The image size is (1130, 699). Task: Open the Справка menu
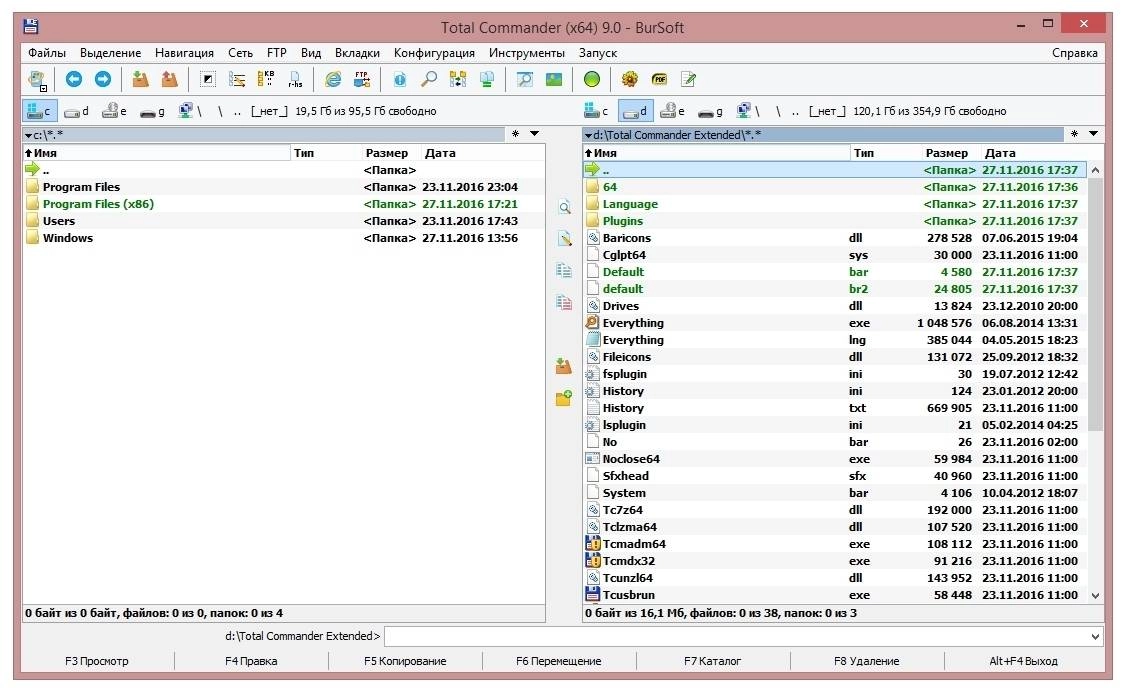1075,53
